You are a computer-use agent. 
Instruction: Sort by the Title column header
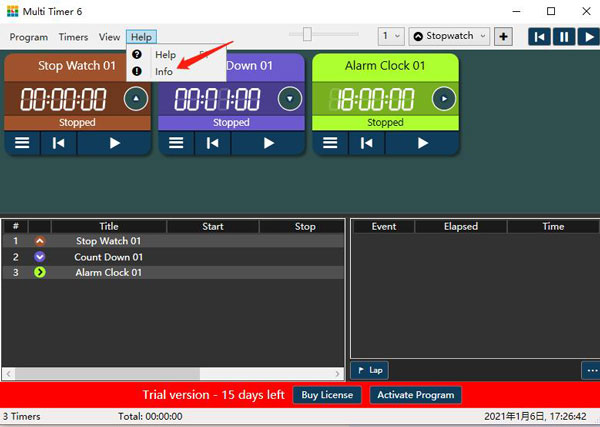pyautogui.click(x=109, y=226)
